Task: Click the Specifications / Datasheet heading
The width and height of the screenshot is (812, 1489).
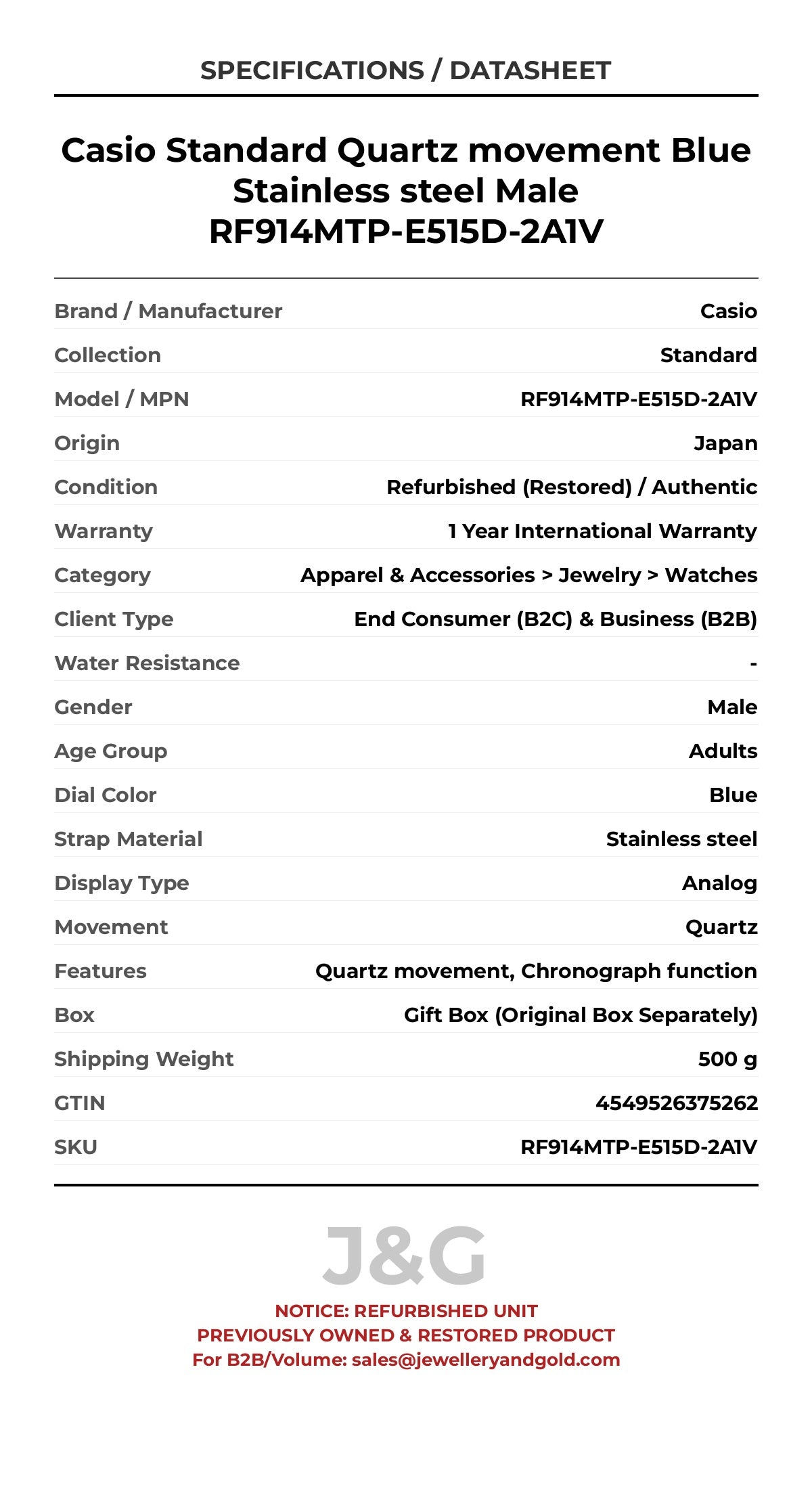Action: [405, 70]
